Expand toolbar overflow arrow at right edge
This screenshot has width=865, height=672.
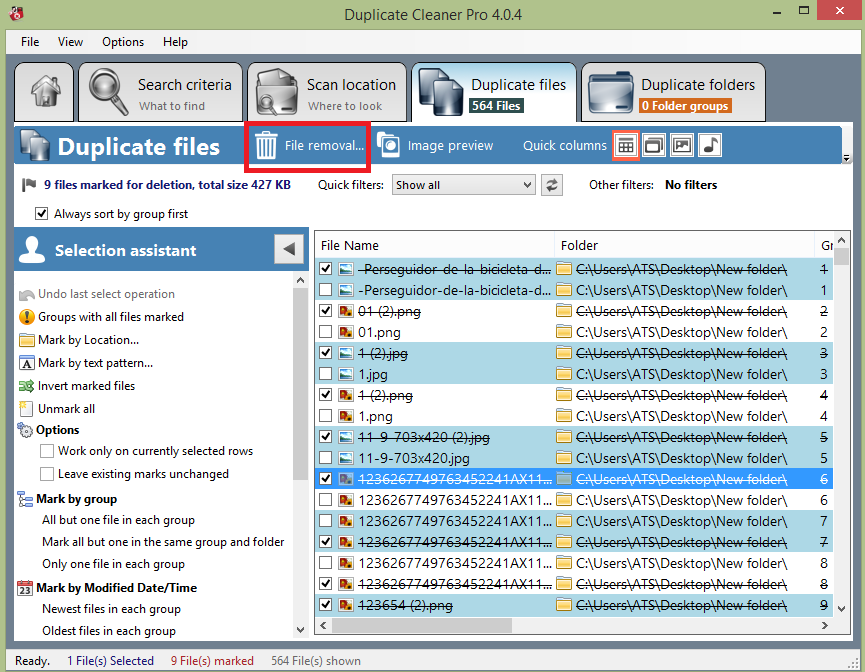pos(847,158)
